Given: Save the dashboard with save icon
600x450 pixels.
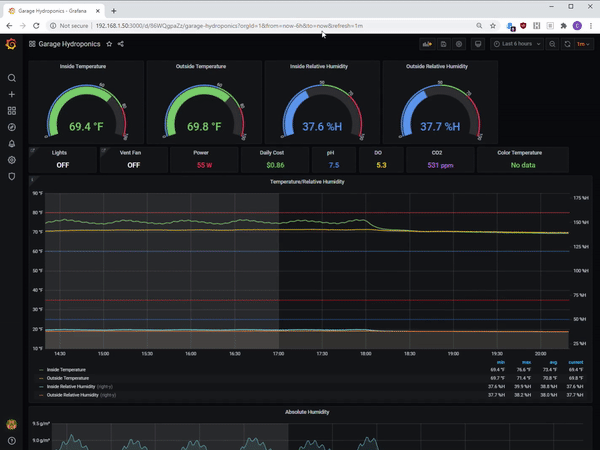Looking at the screenshot, I should click(x=443, y=44).
